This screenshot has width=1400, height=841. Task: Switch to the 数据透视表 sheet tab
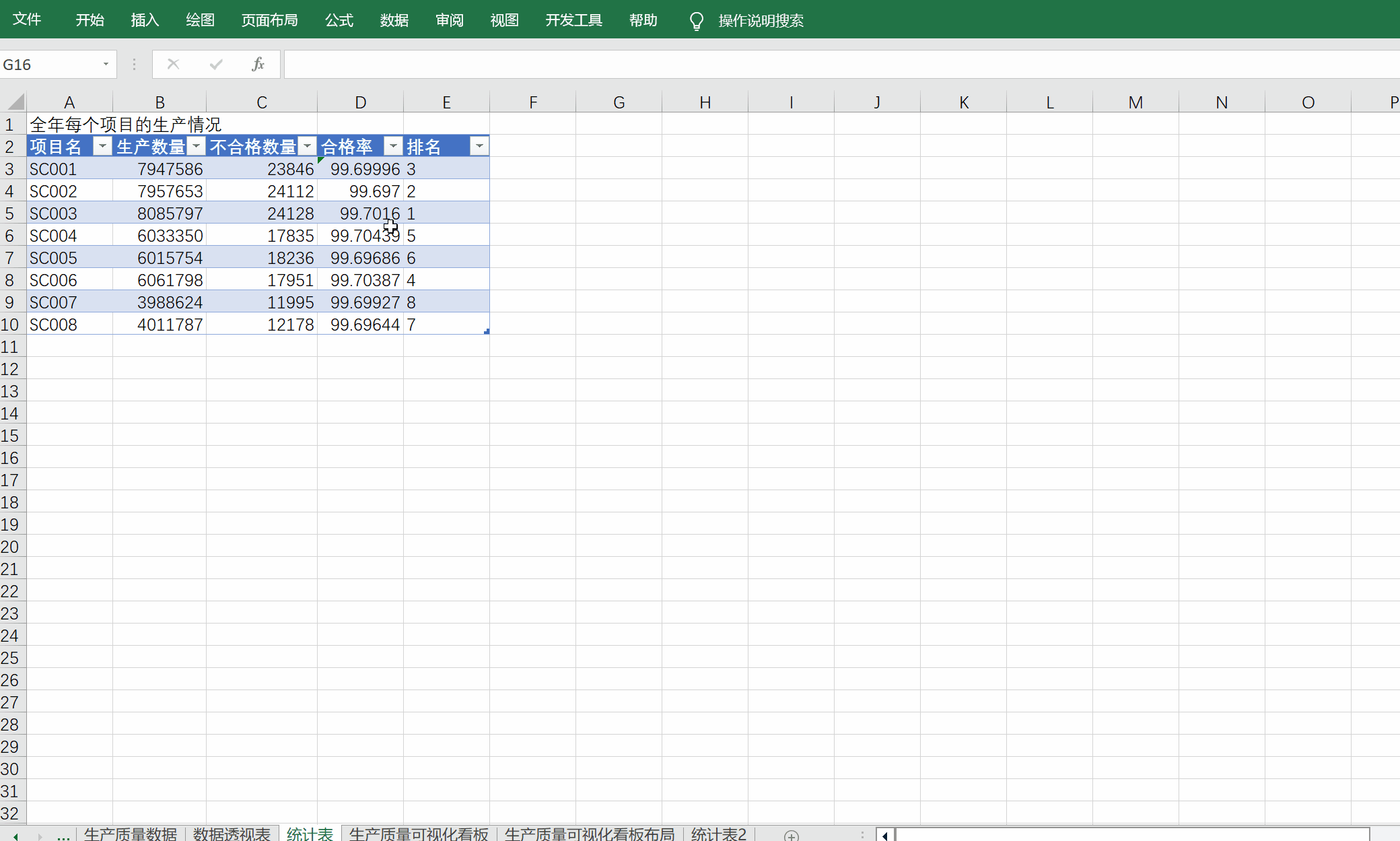pyautogui.click(x=232, y=834)
